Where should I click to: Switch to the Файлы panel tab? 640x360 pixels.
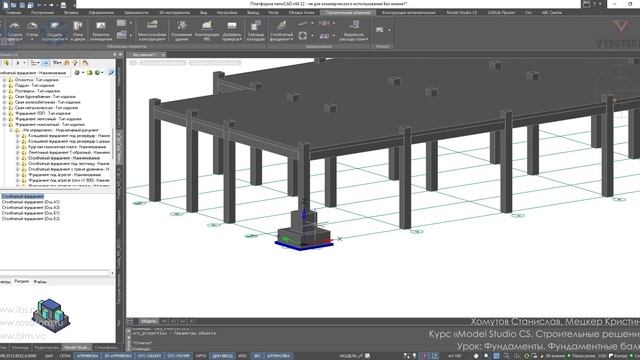click(40, 282)
